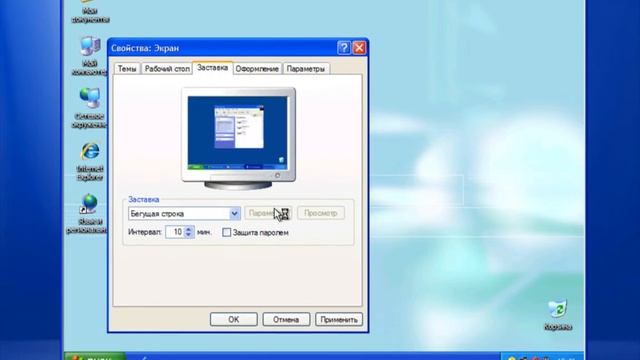Open the Start menu button

pyautogui.click(x=95, y=356)
